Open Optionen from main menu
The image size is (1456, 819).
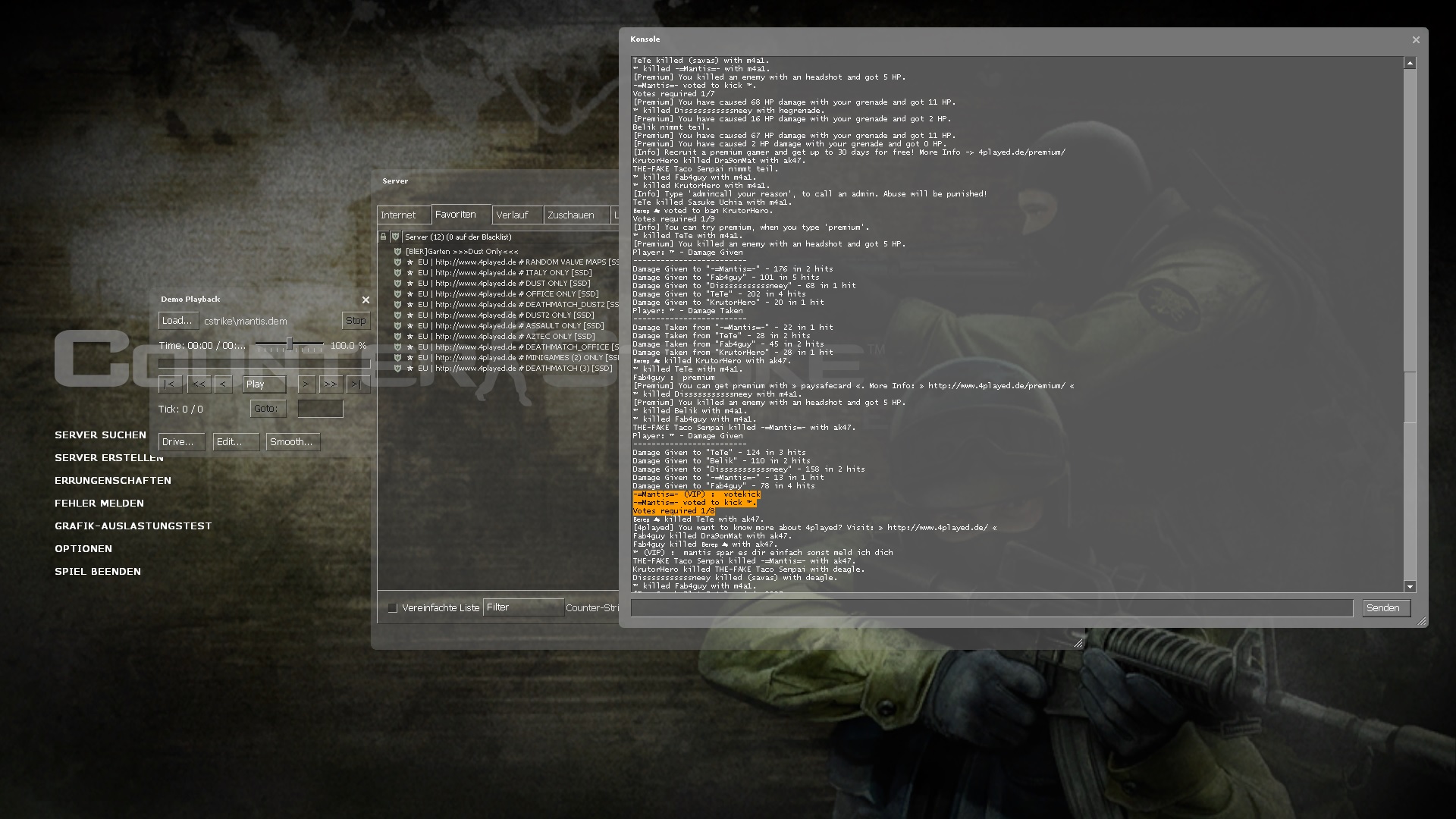tap(83, 549)
